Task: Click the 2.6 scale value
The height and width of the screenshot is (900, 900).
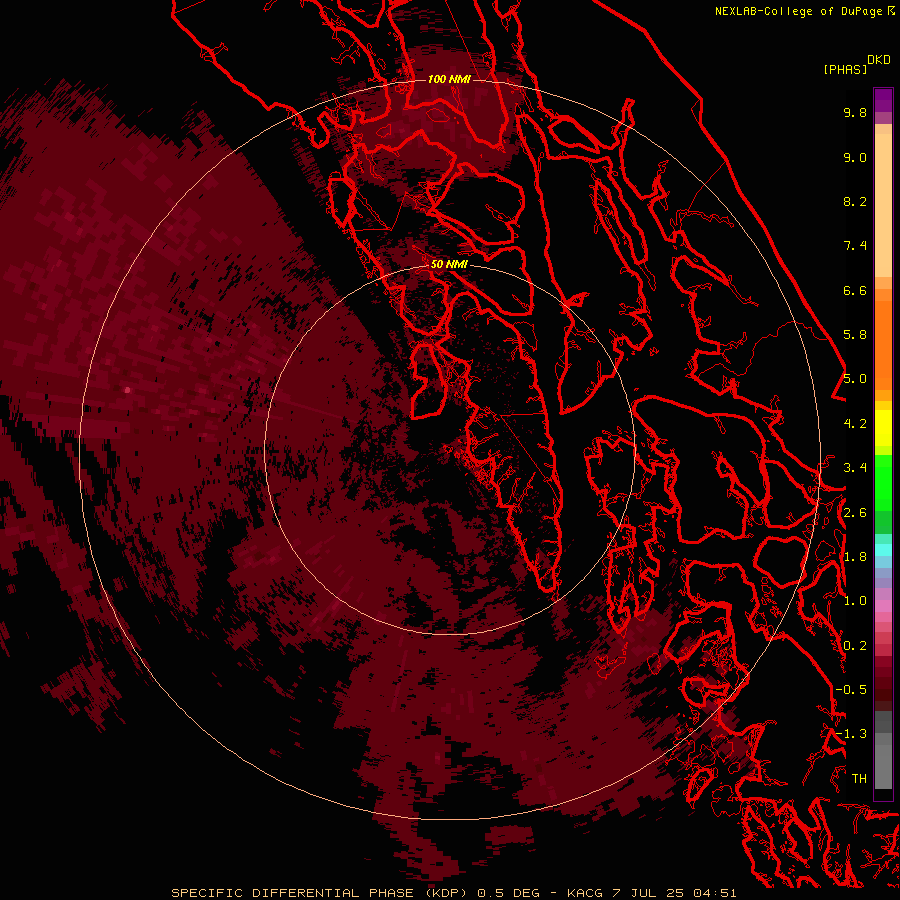Action: tap(855, 513)
